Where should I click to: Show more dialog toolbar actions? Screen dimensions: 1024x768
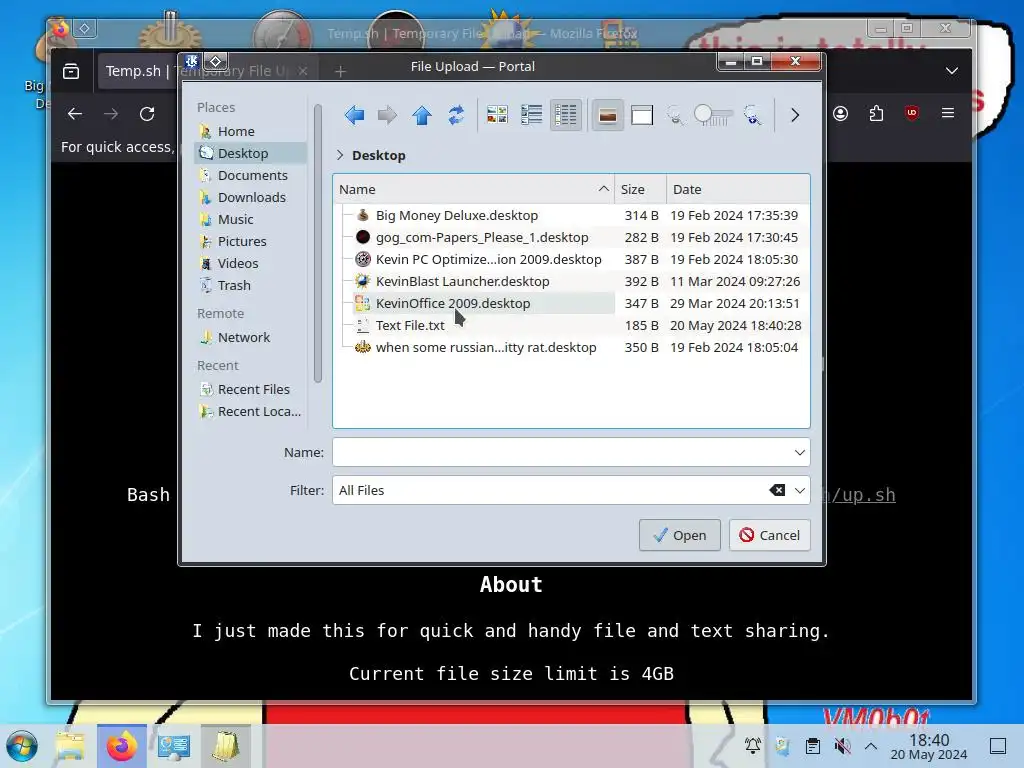795,116
